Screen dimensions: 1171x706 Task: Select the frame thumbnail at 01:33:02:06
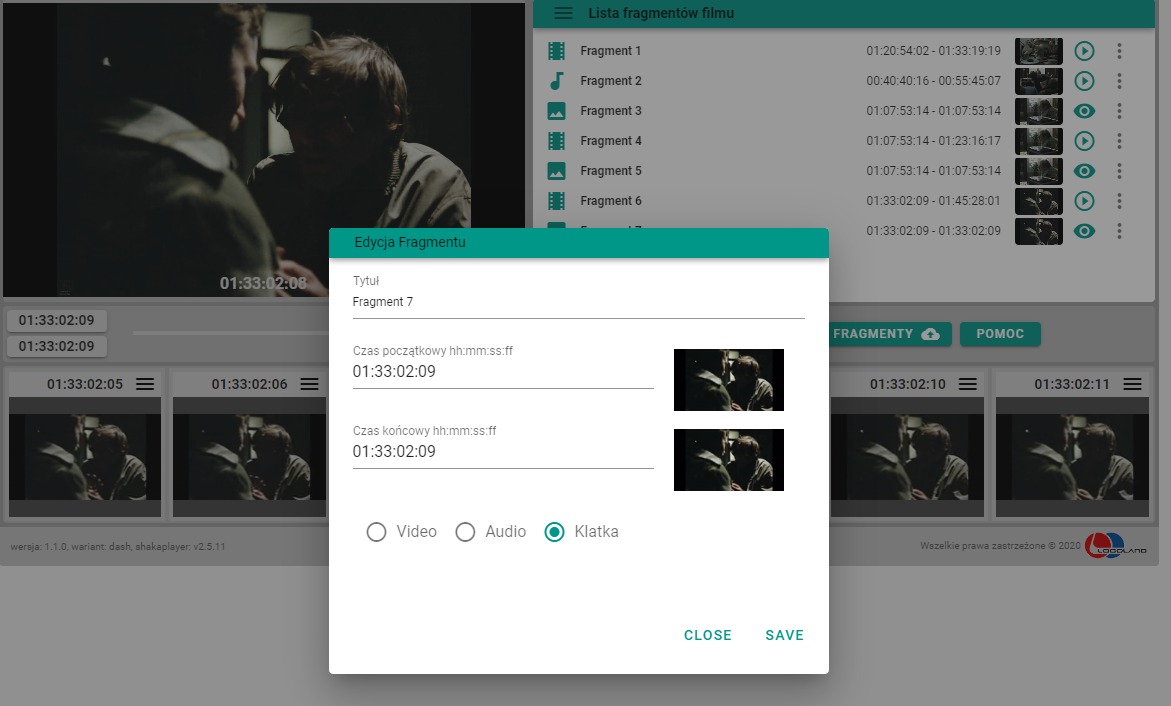pos(249,456)
